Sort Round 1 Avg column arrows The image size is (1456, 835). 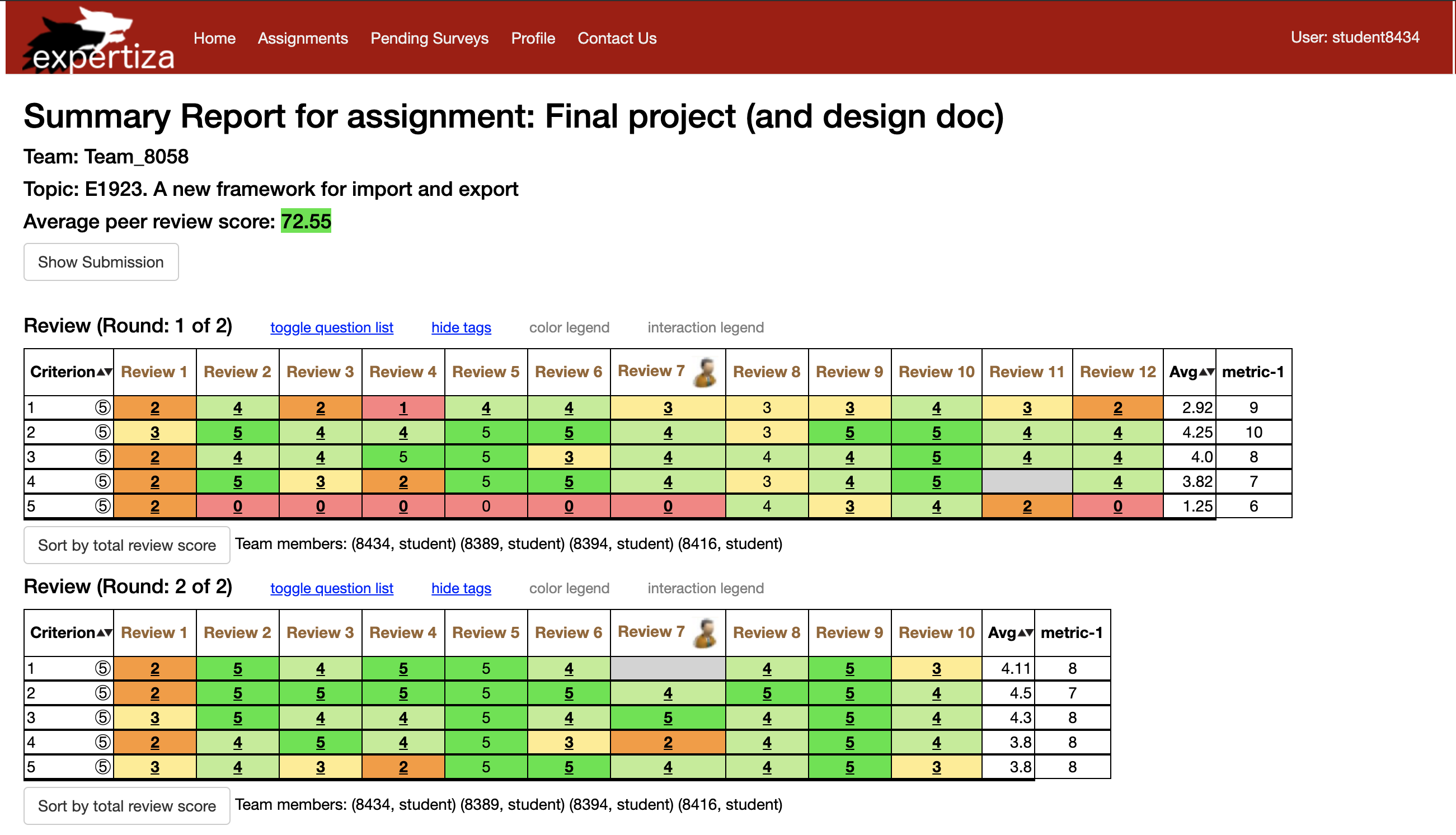[1206, 372]
